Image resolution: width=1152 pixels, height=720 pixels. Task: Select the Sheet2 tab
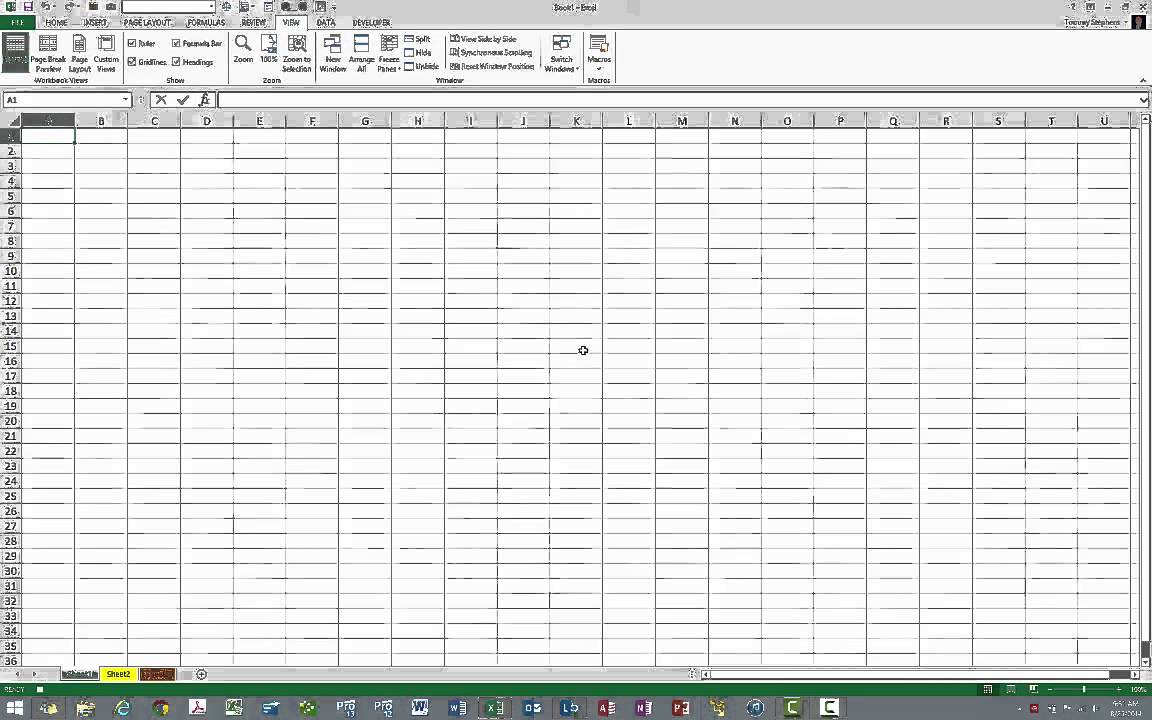tap(118, 674)
